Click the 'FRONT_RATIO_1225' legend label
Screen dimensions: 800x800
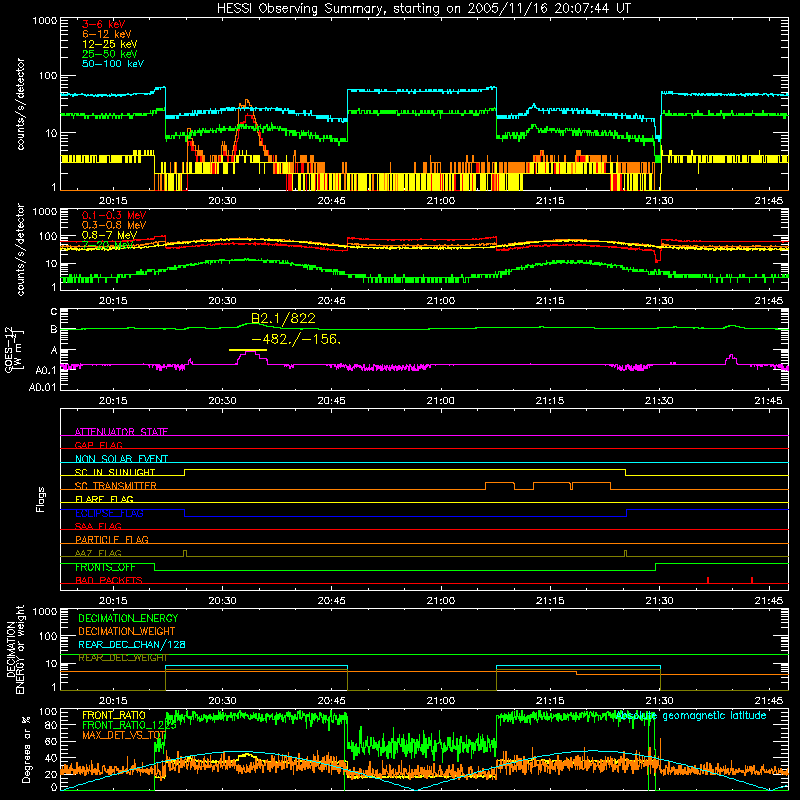coord(129,725)
